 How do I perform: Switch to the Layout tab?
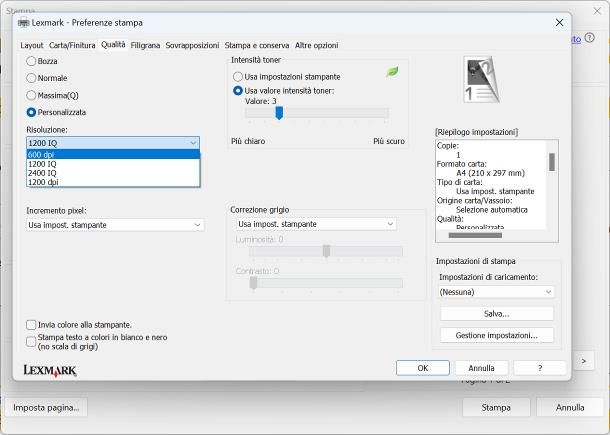point(32,46)
